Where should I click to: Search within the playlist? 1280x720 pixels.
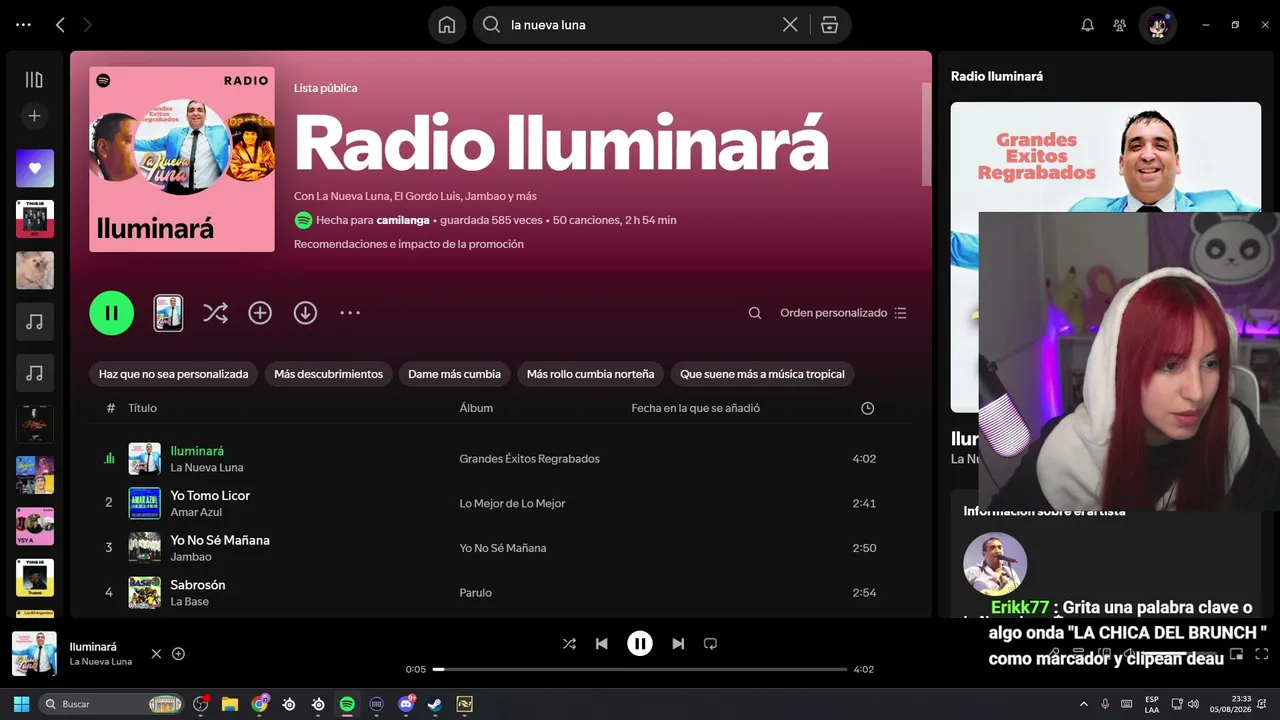click(755, 313)
